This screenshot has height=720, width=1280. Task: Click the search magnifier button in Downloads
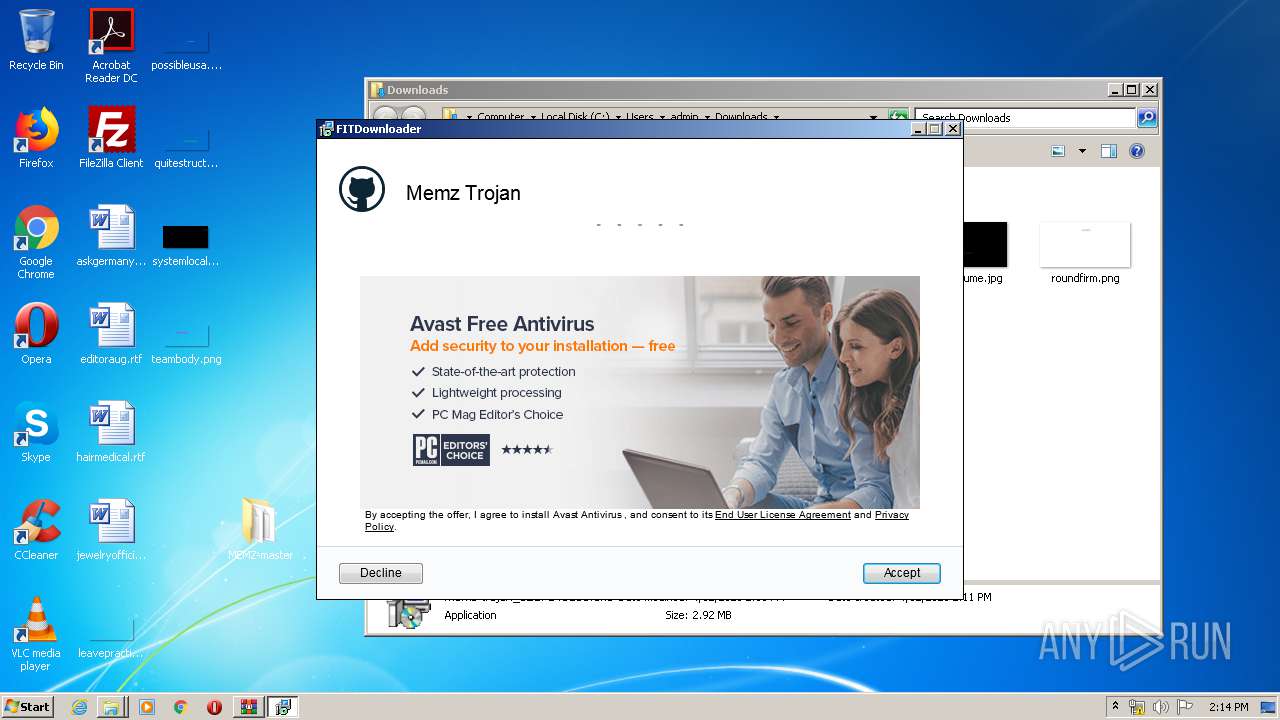coord(1147,117)
